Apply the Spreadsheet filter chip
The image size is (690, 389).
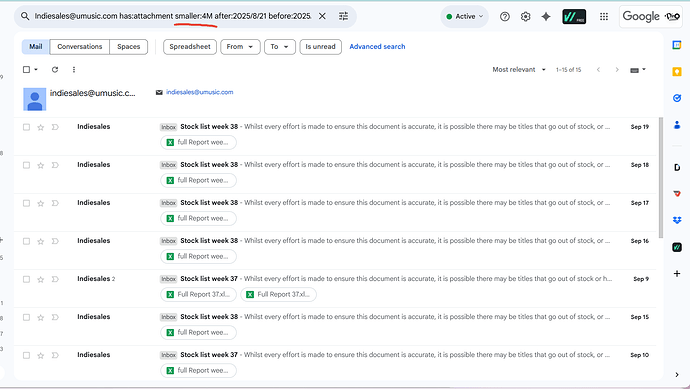click(190, 47)
